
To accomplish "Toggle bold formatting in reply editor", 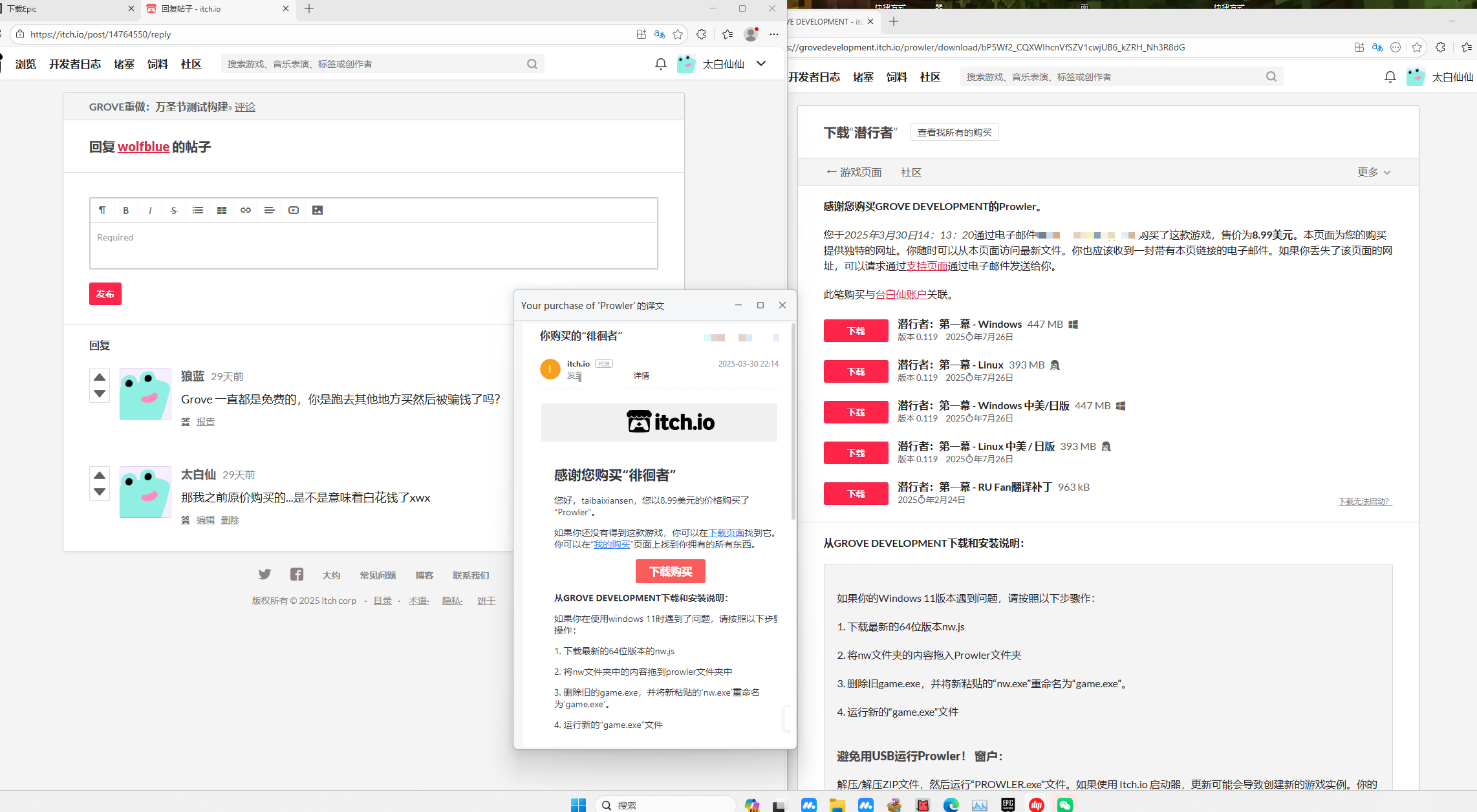I will tap(126, 210).
